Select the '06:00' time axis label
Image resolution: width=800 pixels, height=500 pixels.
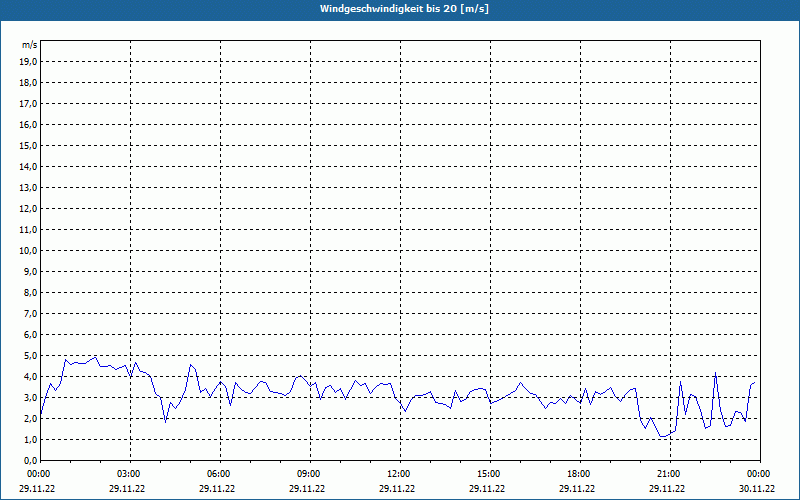[x=220, y=474]
